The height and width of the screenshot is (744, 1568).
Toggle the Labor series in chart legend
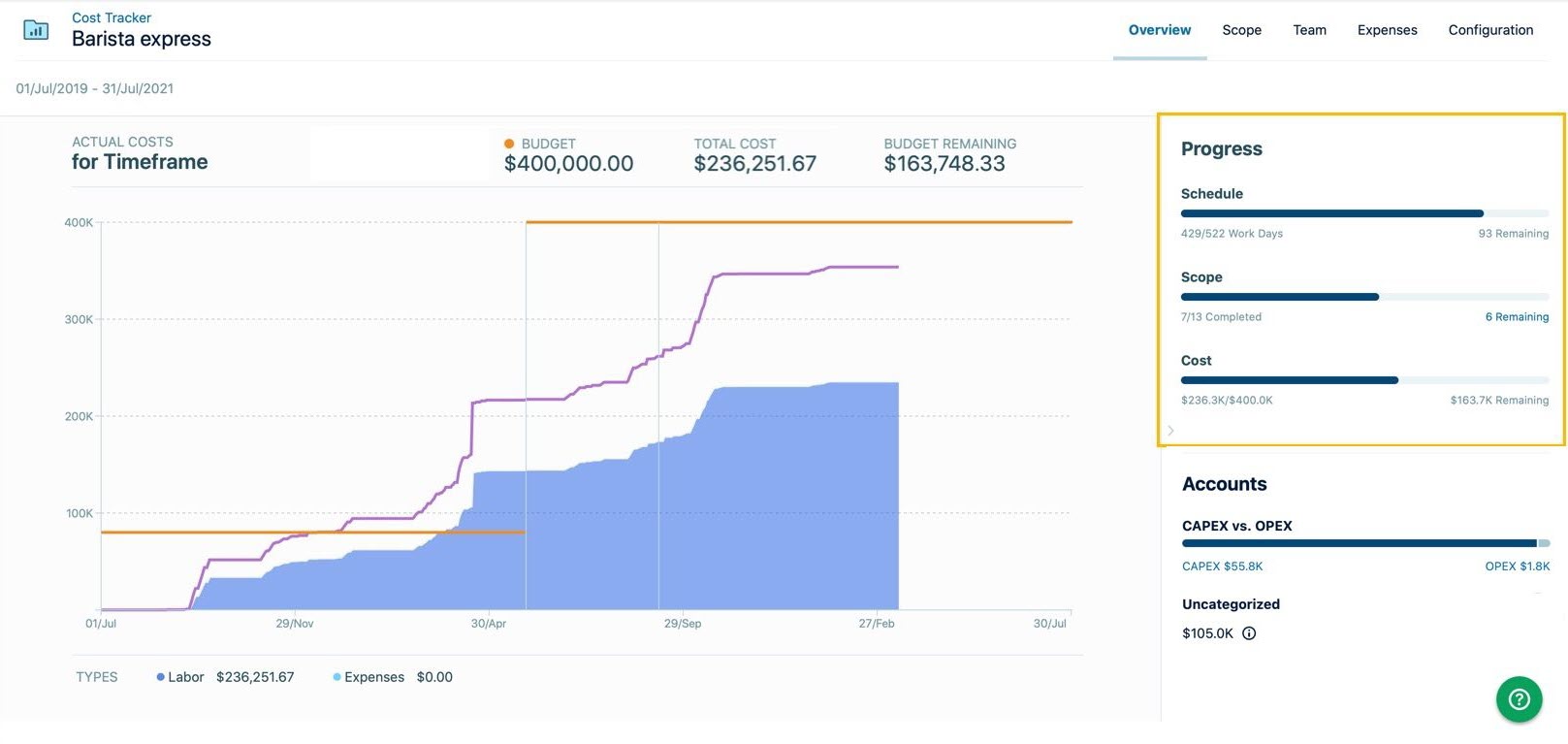[180, 677]
